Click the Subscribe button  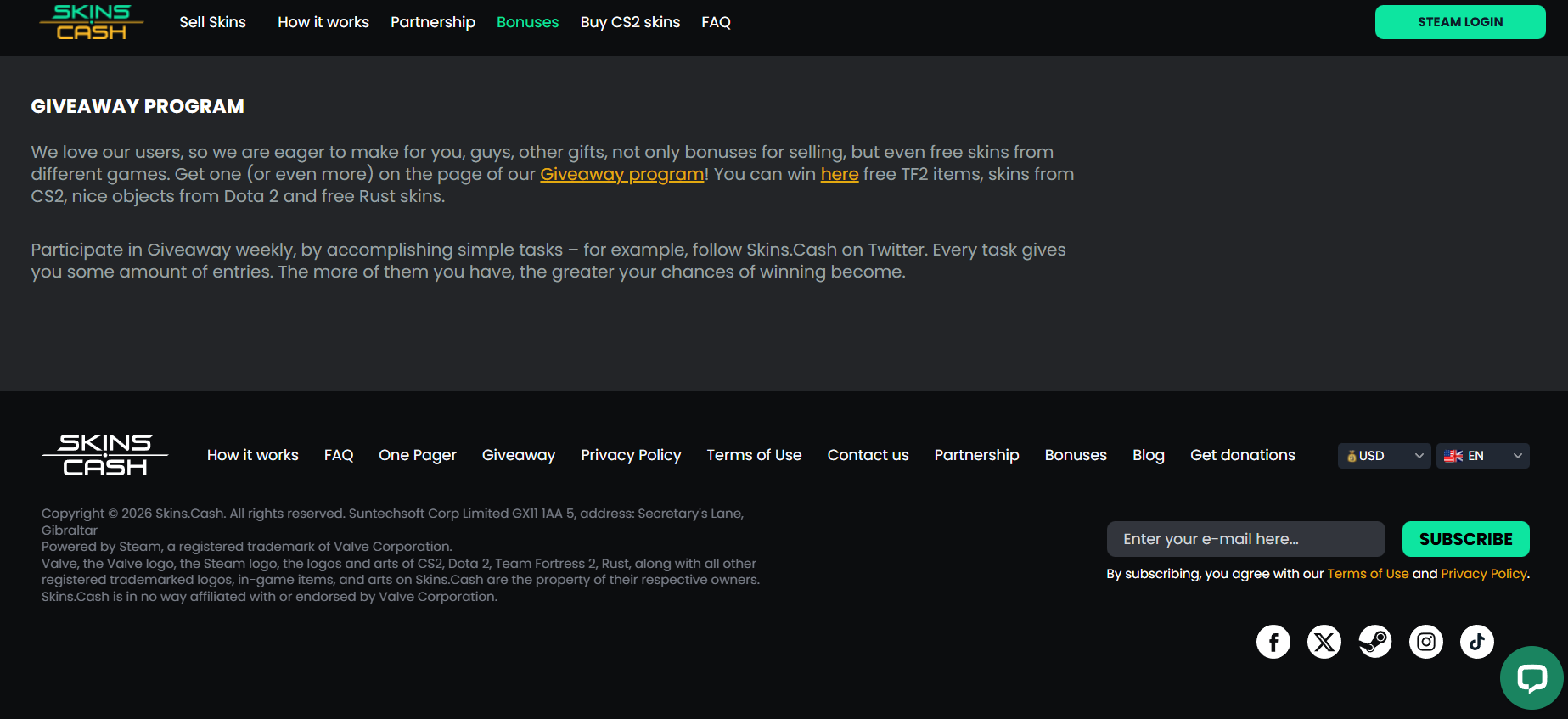[1466, 539]
